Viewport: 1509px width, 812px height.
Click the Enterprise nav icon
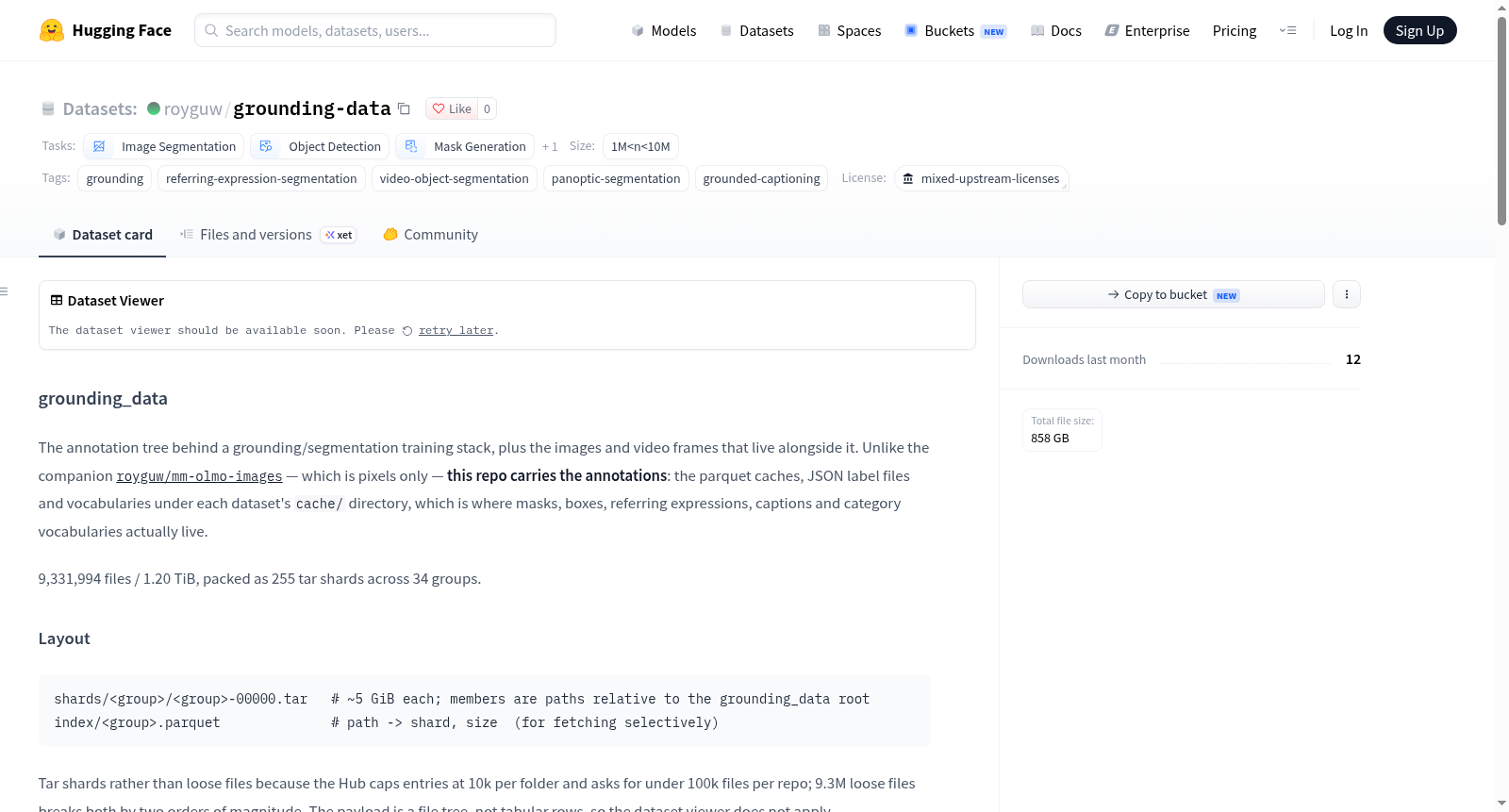[x=1112, y=30]
